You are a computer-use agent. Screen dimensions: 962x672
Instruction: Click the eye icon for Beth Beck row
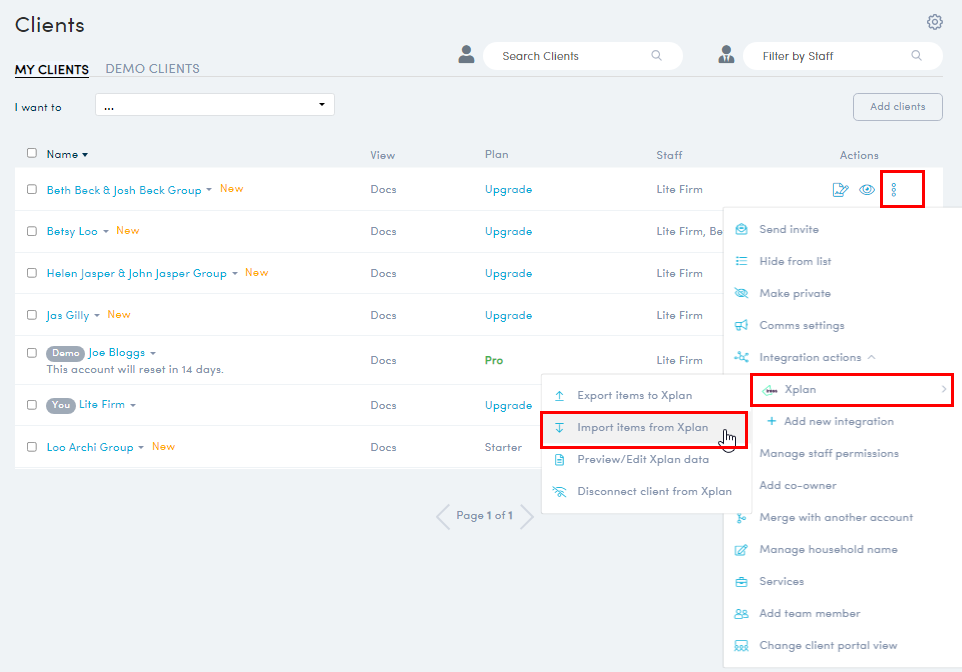pos(867,190)
